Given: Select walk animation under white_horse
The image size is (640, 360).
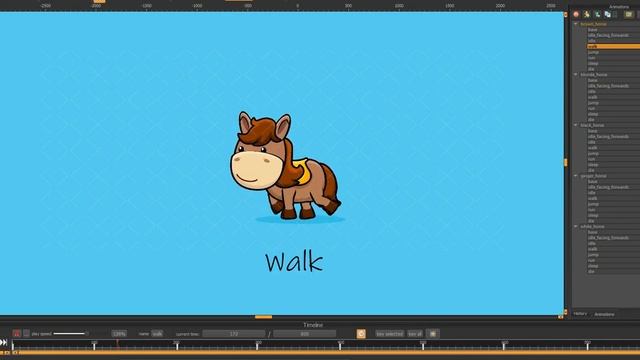Looking at the screenshot, I should pyautogui.click(x=613, y=249).
